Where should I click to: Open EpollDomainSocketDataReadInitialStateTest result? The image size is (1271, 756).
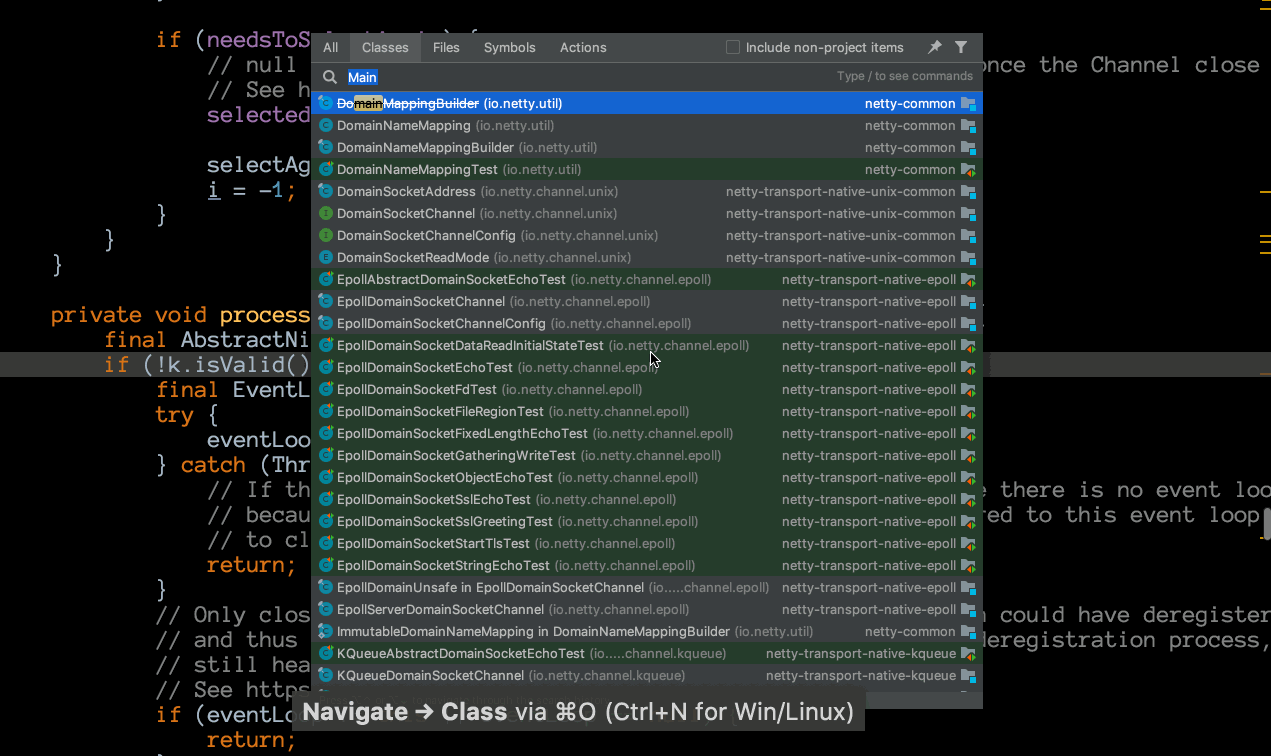[x=647, y=345]
